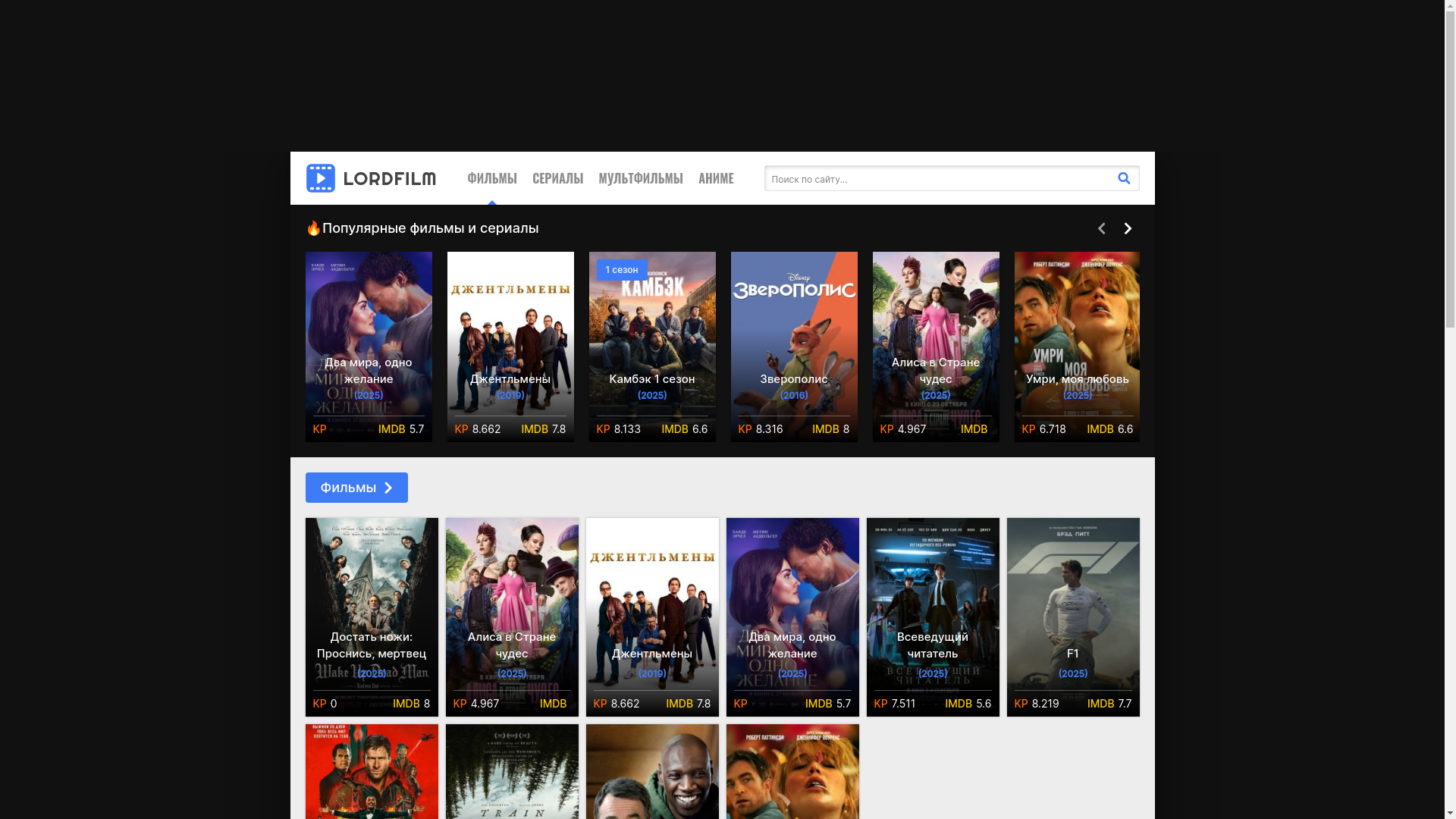This screenshot has width=1456, height=819.
Task: Click KP 6.718 on Умри, моя любовь
Action: (1043, 429)
